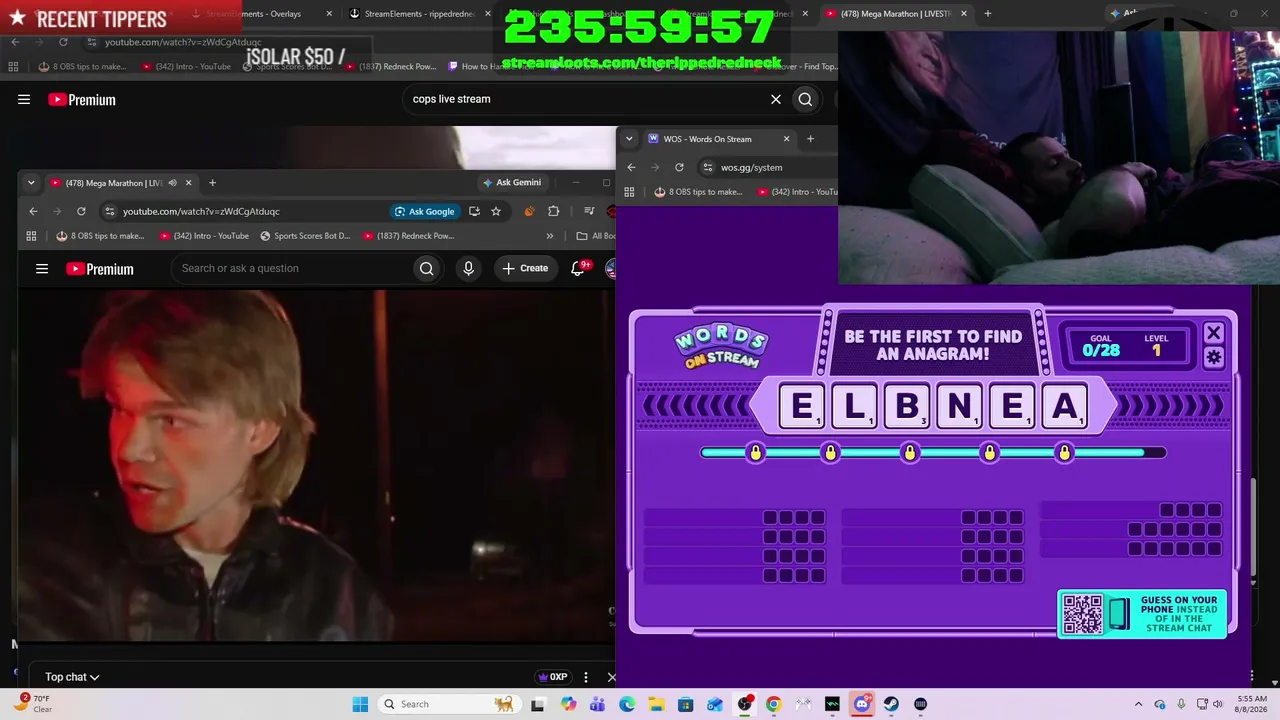Switch to the WOS - Words On Stream tab
Screen dimensions: 1280x720
717,139
